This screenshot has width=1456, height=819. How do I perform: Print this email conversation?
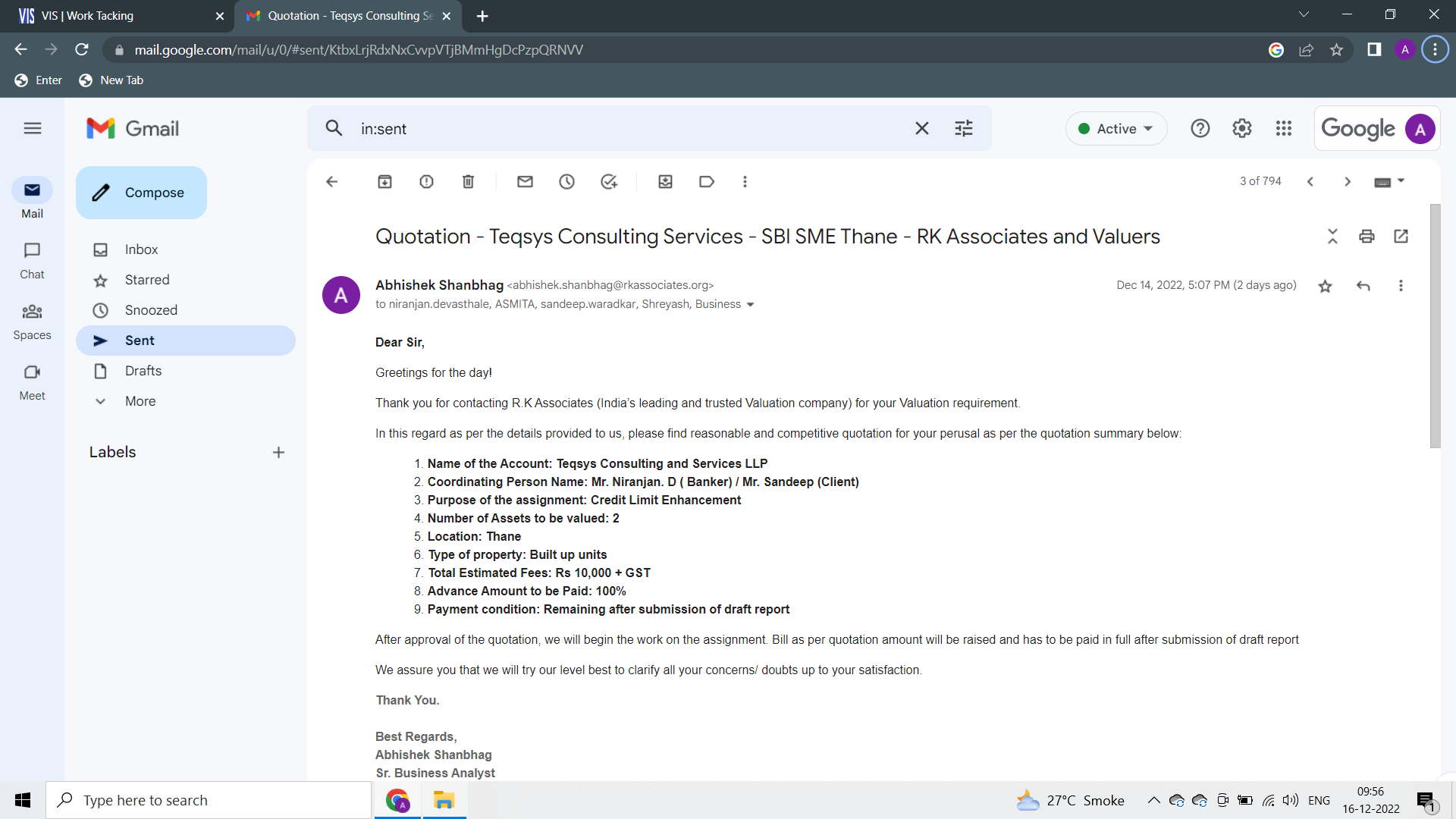[x=1367, y=236]
